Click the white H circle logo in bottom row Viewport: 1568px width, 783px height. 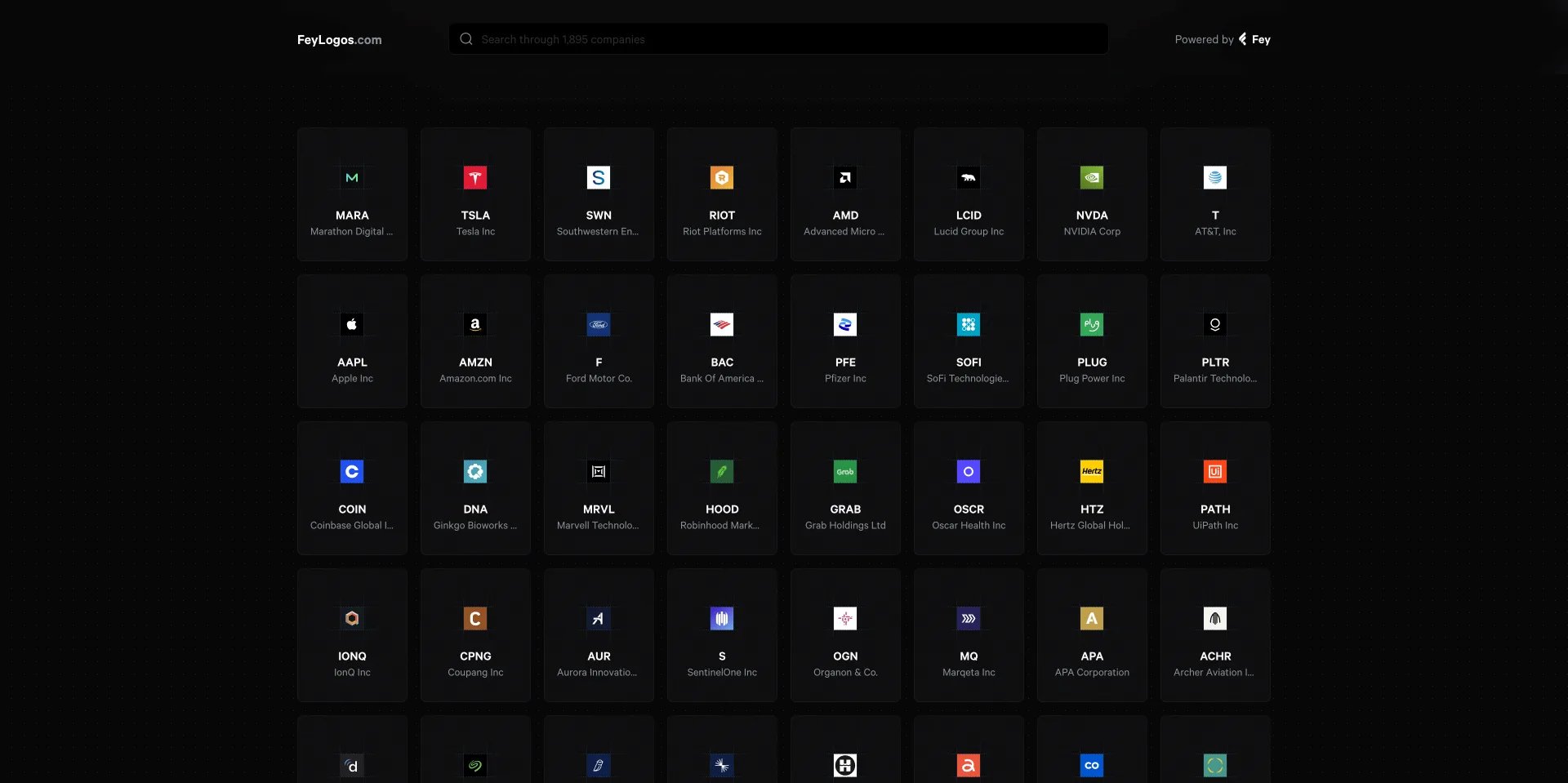pyautogui.click(x=845, y=765)
